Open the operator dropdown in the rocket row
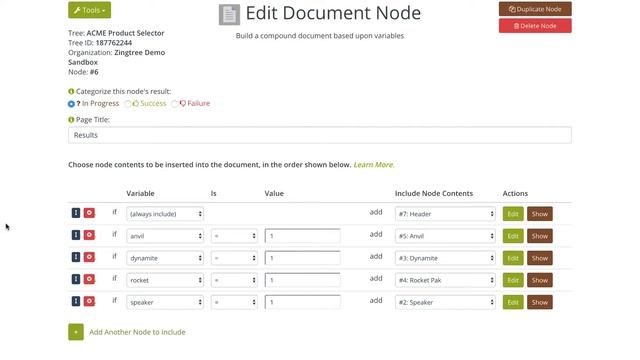This screenshot has height=360, width=640. coord(234,280)
